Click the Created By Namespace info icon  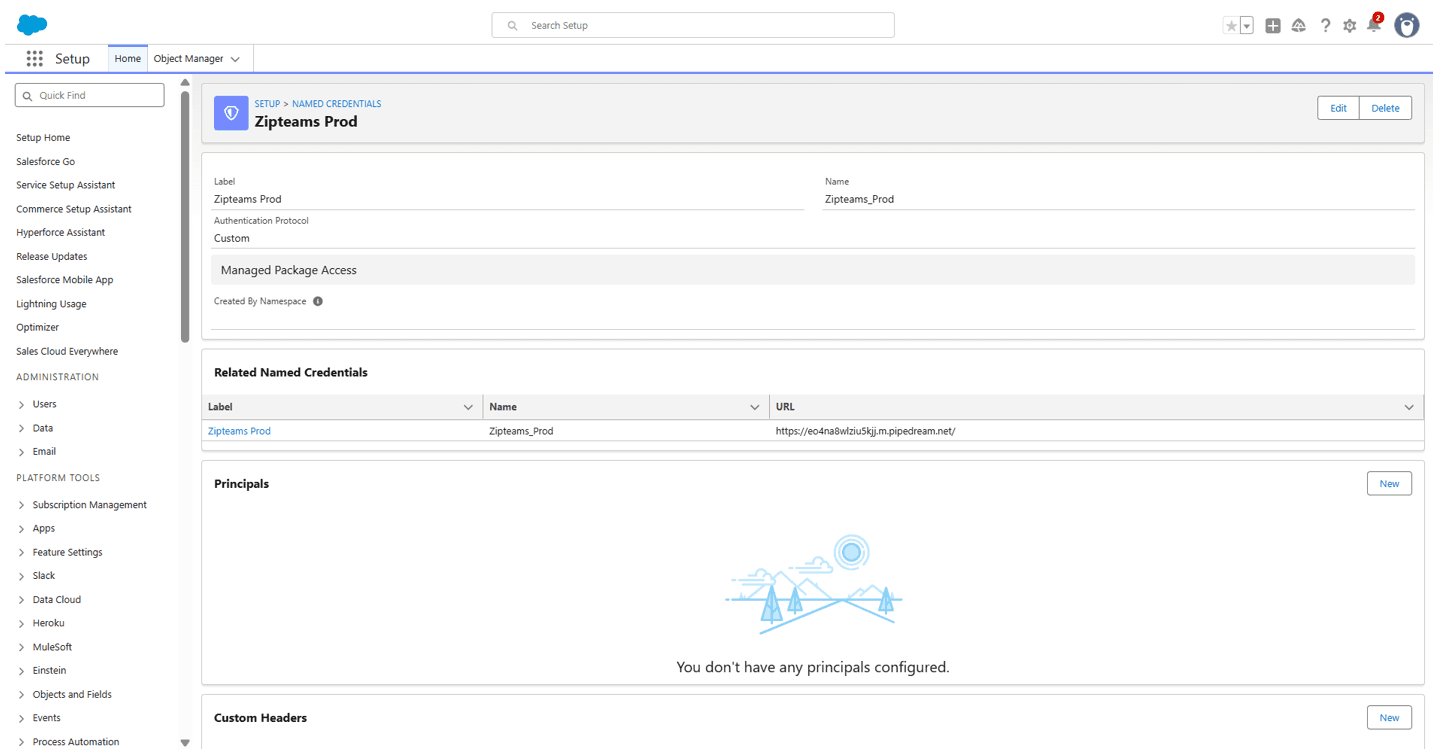click(318, 301)
